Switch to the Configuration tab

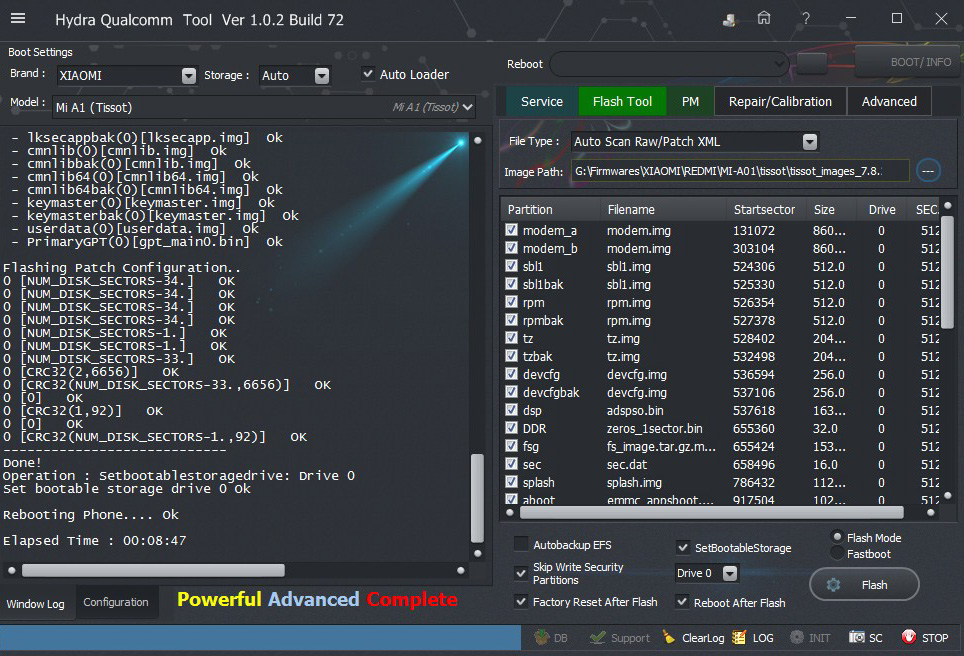coord(116,602)
